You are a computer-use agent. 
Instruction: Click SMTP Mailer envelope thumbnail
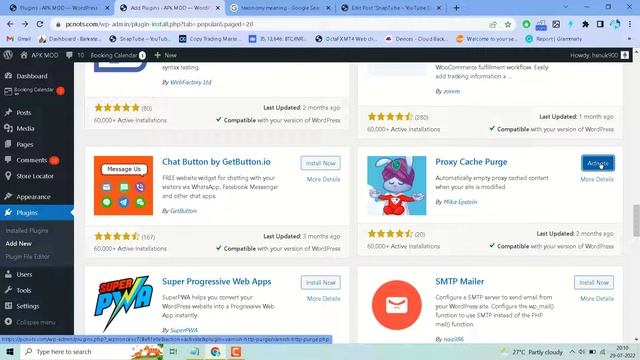[396, 305]
